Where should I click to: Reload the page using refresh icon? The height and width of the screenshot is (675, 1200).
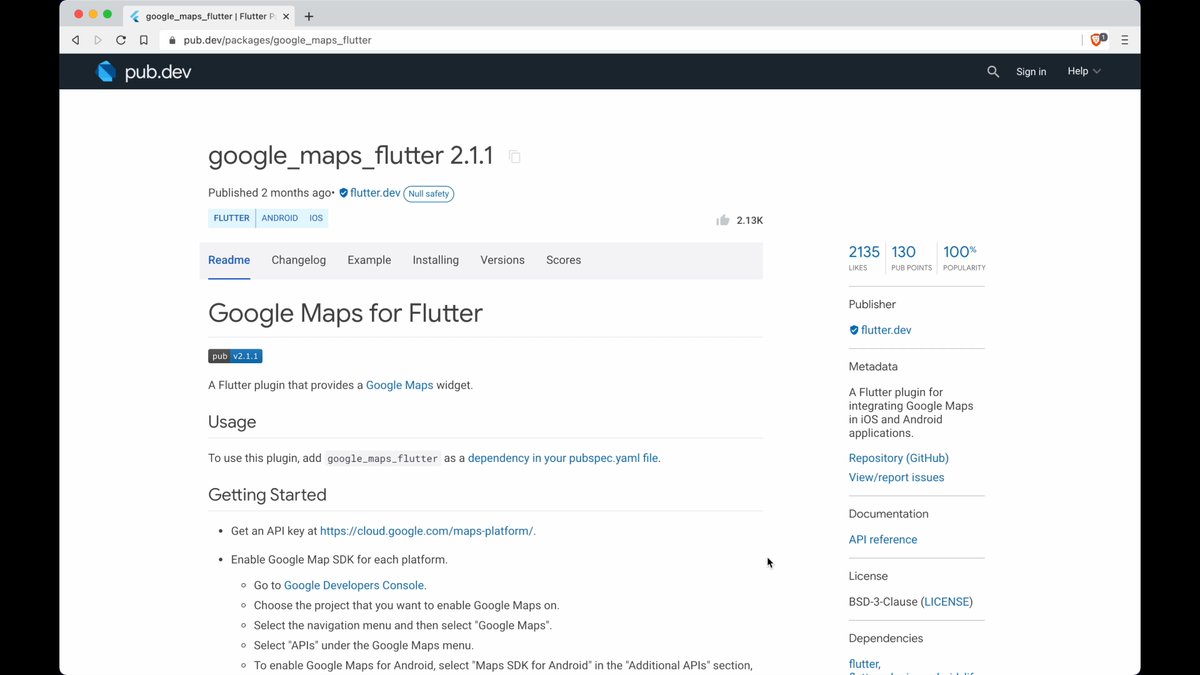pyautogui.click(x=121, y=40)
